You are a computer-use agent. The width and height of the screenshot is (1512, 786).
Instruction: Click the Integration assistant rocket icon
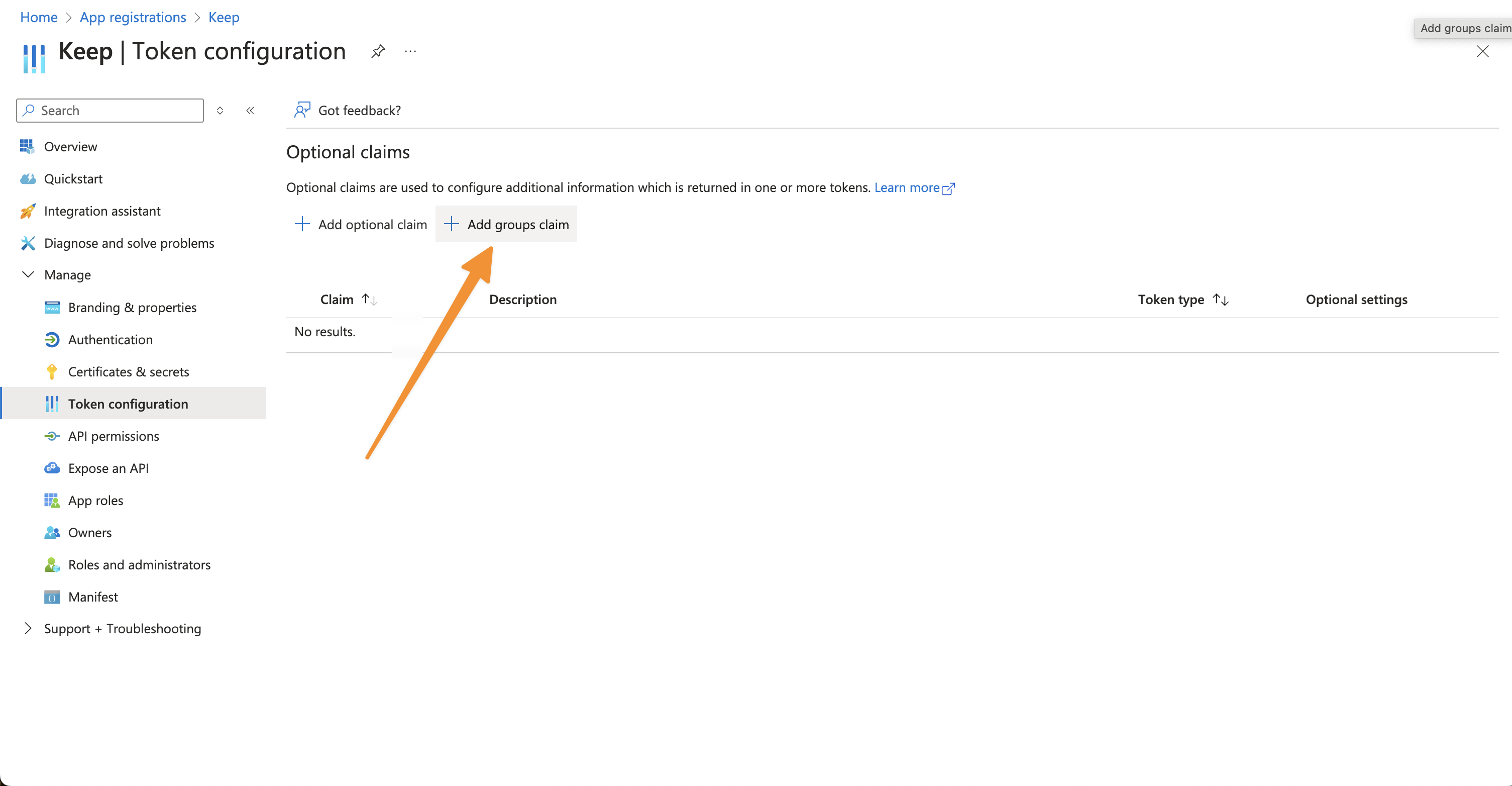[x=28, y=211]
